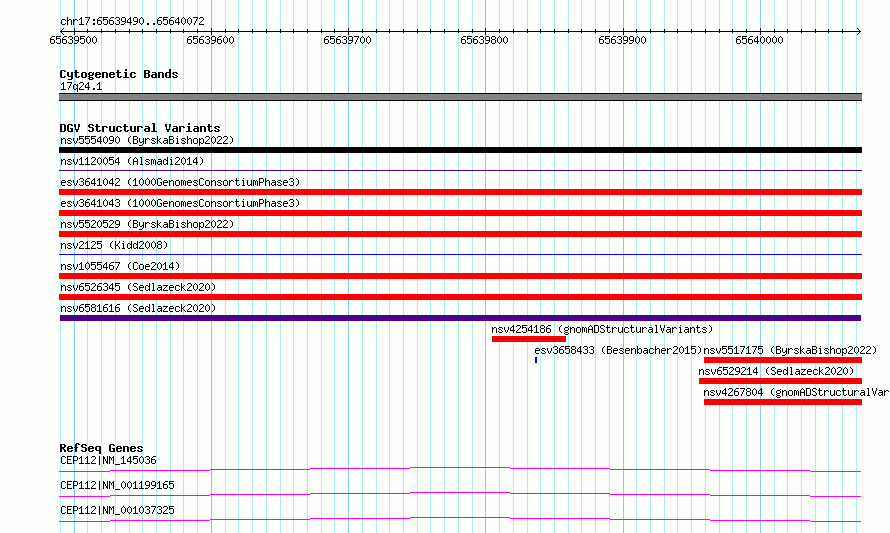The image size is (890, 533).
Task: Click the magenta NM_001037325 transcript line
Action: tap(460, 519)
